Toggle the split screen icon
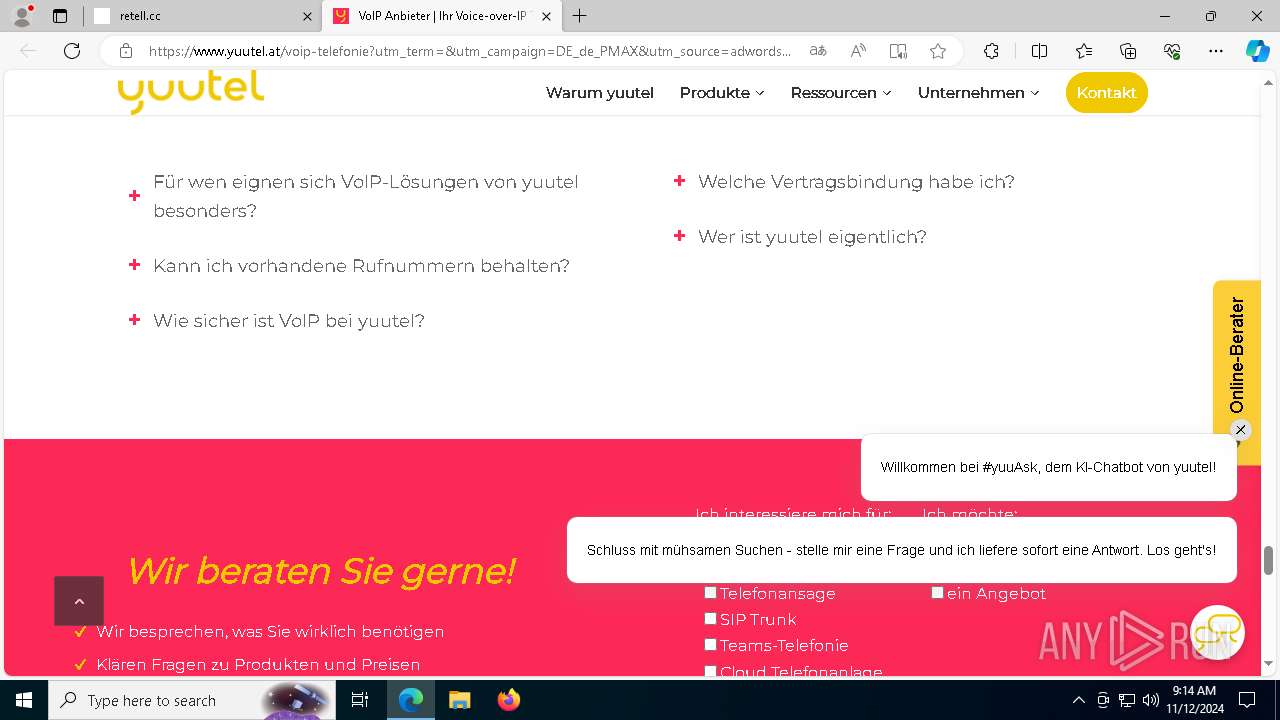Screen dimensions: 1280x720 [1039, 51]
